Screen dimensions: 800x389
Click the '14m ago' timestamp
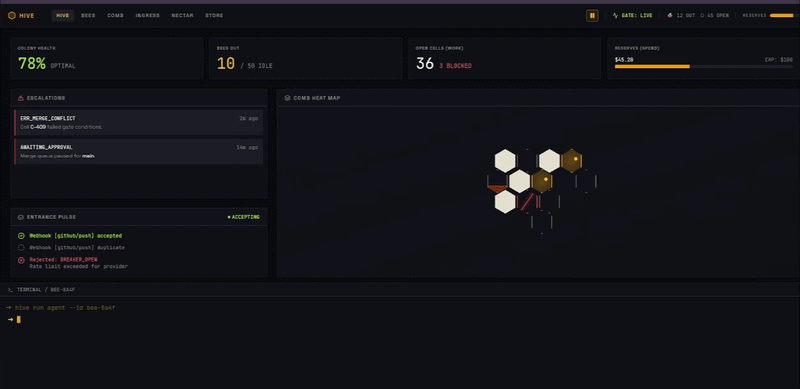247,148
